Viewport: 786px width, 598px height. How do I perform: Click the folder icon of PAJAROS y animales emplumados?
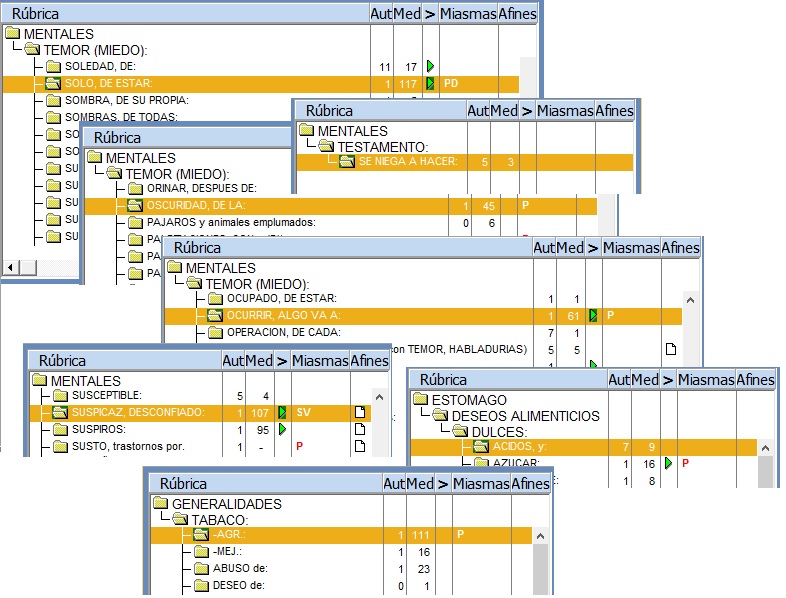(x=135, y=222)
